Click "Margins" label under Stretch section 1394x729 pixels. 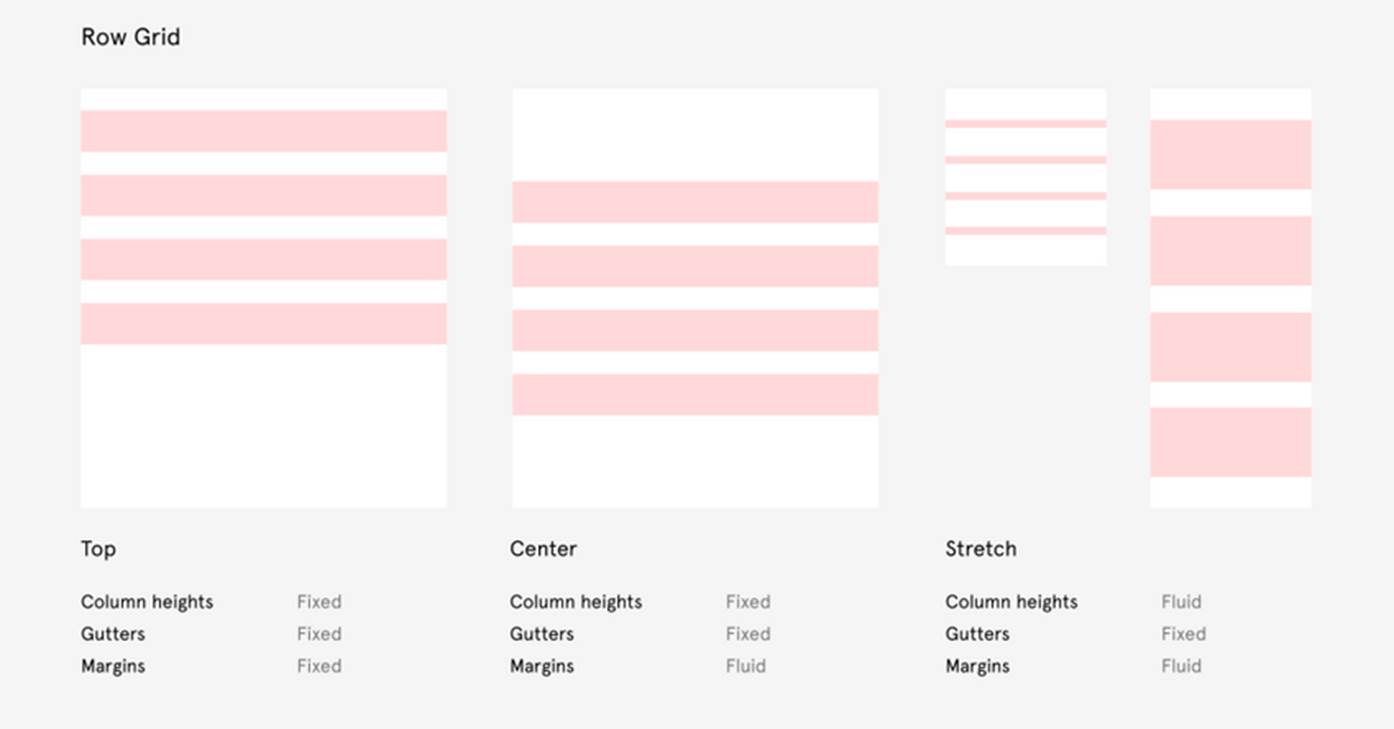(977, 666)
